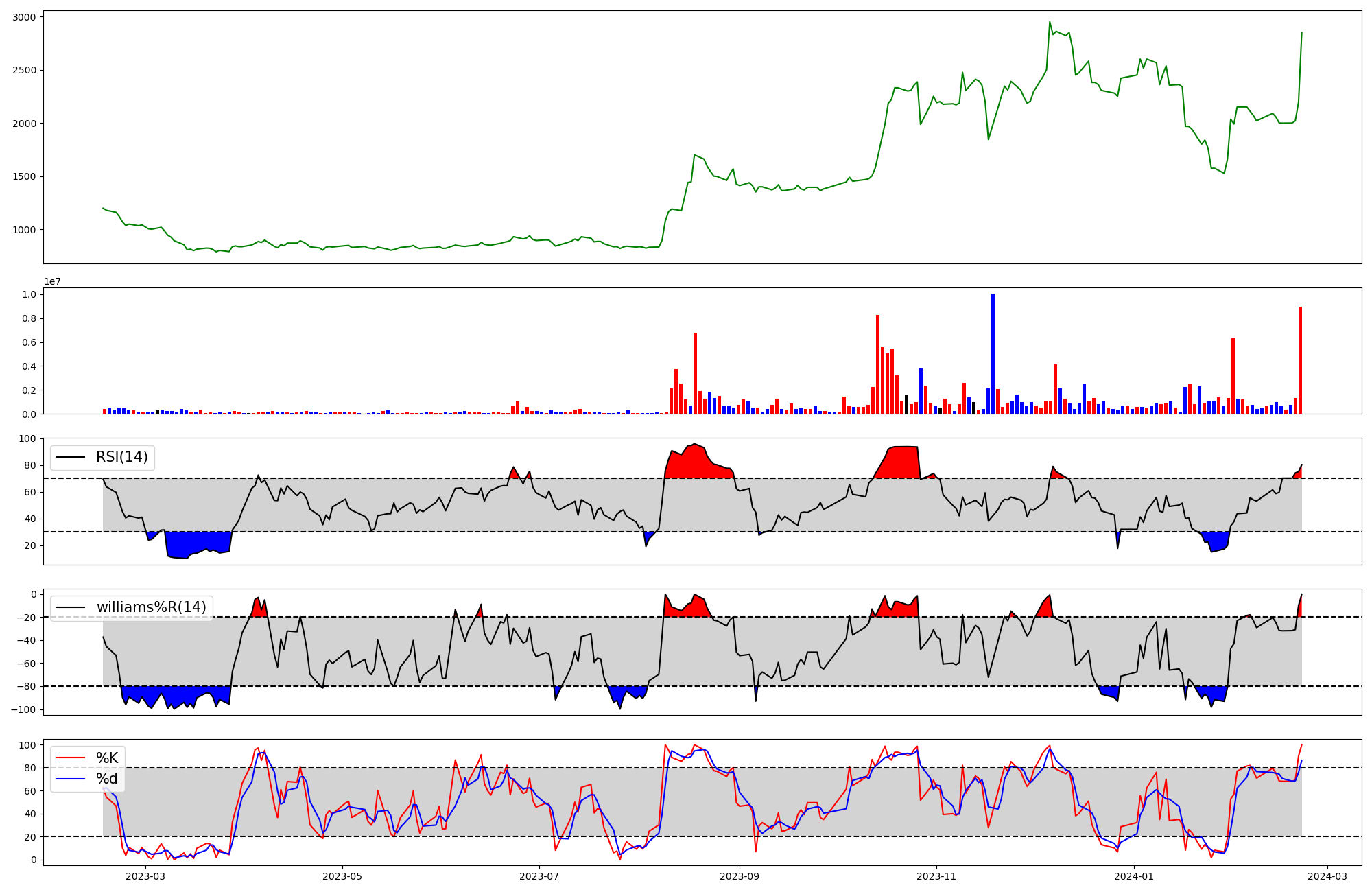Click the 1000 tick on the price axis
The width and height of the screenshot is (1372, 892).
(x=25, y=230)
